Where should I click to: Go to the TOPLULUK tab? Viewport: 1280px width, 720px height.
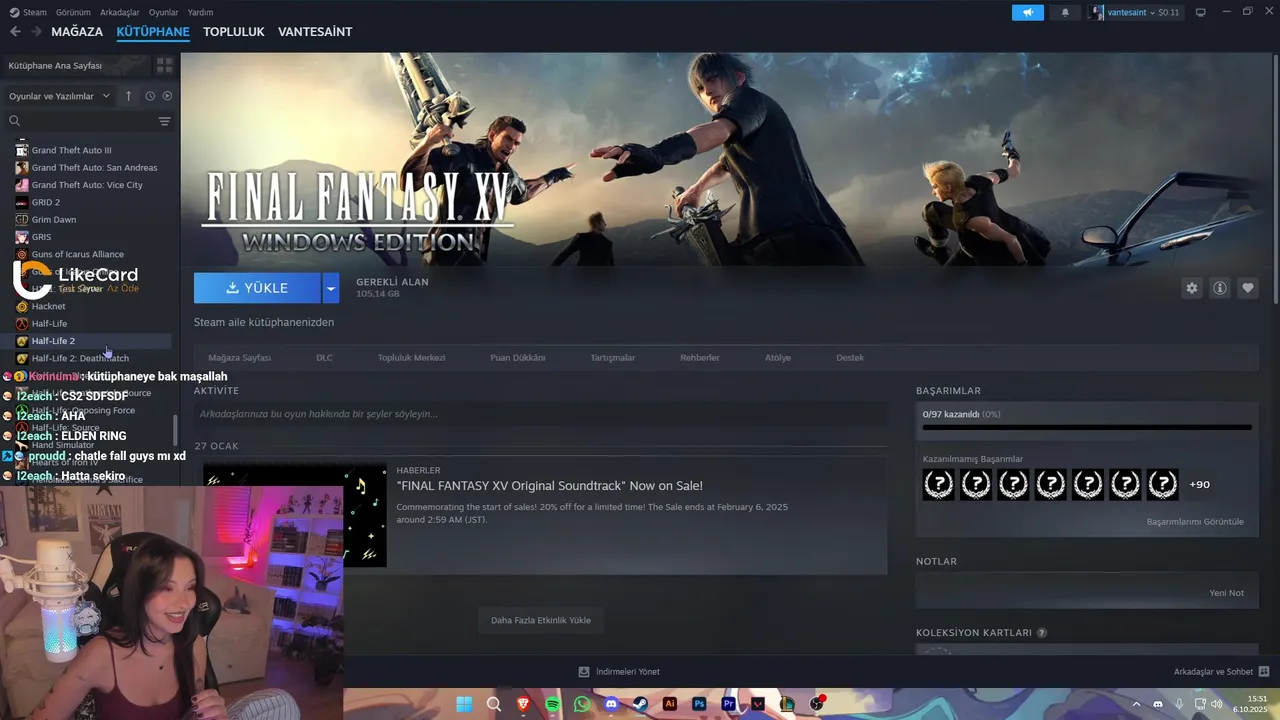pyautogui.click(x=234, y=32)
